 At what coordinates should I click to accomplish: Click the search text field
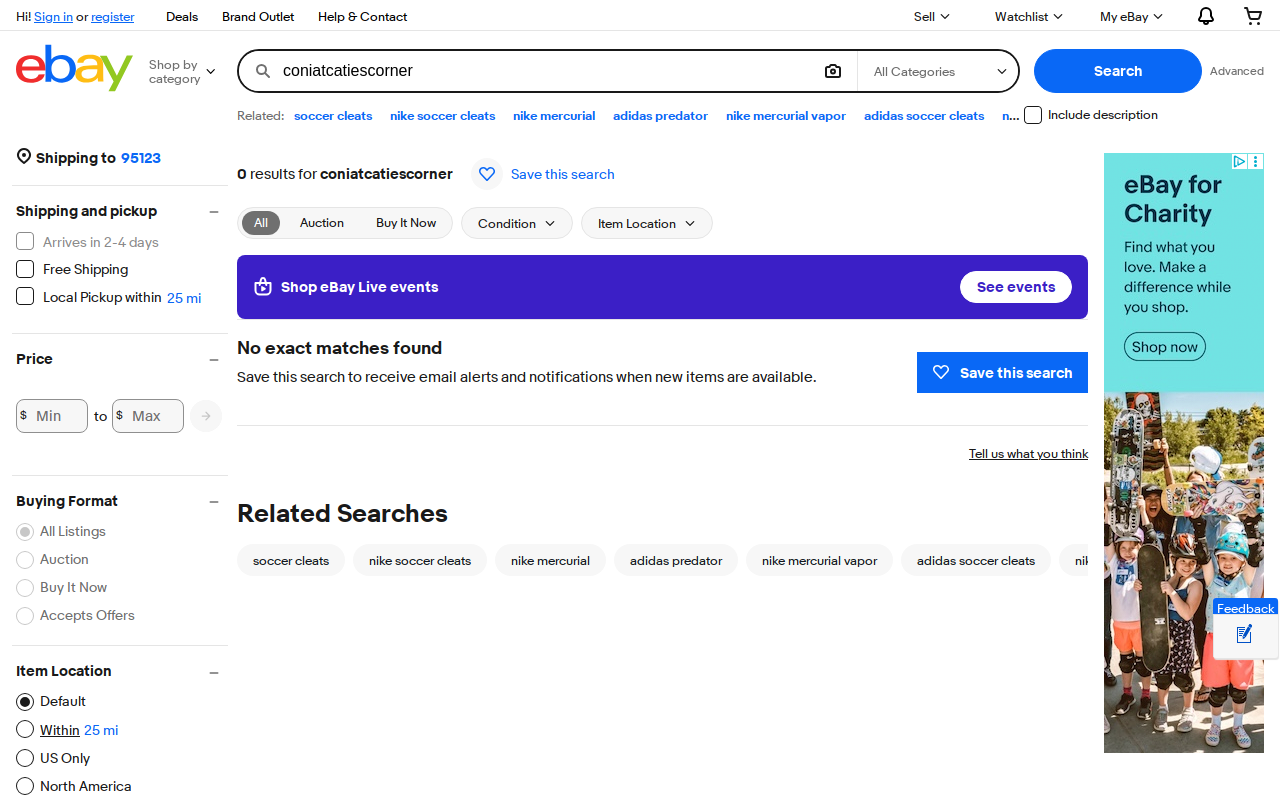tap(545, 71)
